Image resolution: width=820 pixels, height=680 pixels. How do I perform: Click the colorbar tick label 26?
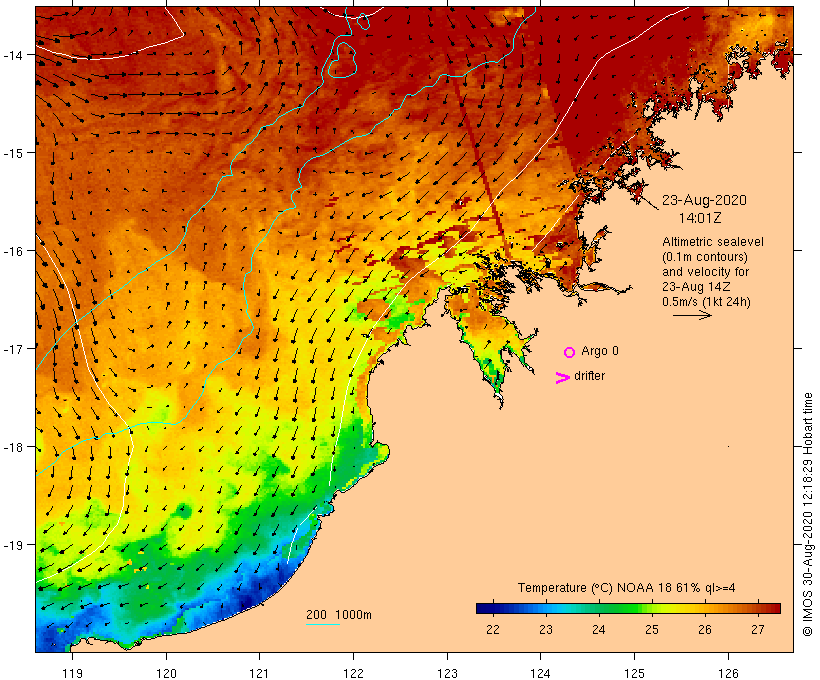[x=704, y=629]
